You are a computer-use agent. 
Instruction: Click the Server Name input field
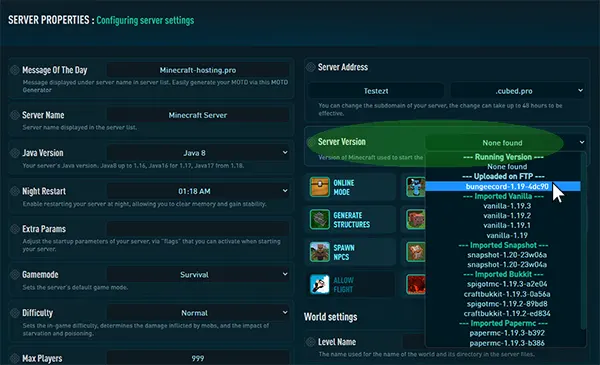point(198,115)
